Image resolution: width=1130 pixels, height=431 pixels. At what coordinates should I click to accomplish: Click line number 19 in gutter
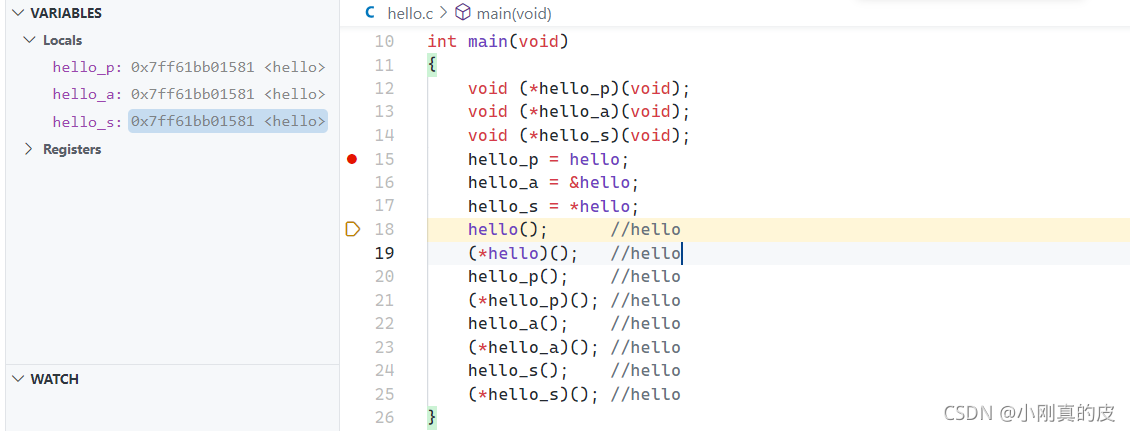click(385, 253)
